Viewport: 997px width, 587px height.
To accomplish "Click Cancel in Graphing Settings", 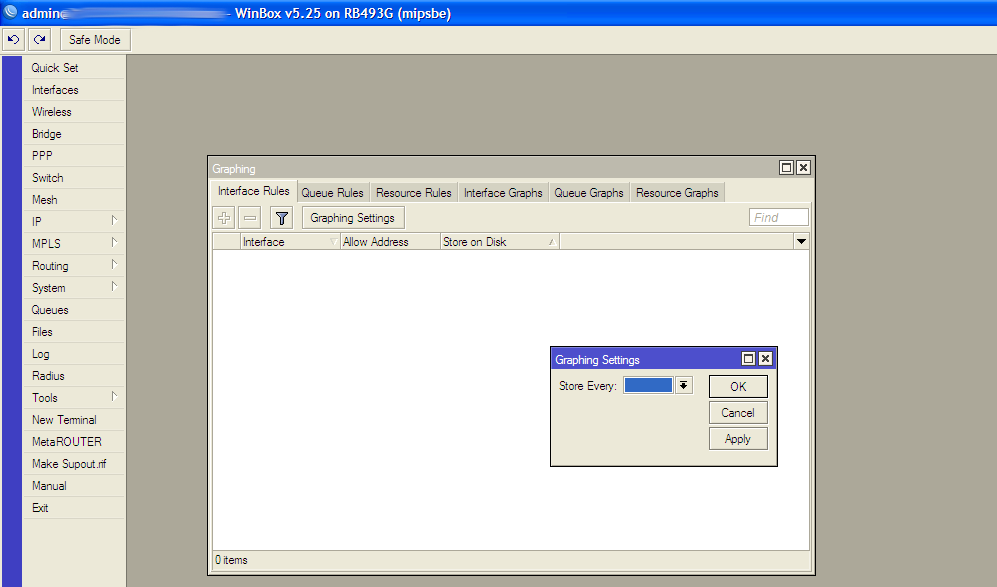I will [738, 413].
